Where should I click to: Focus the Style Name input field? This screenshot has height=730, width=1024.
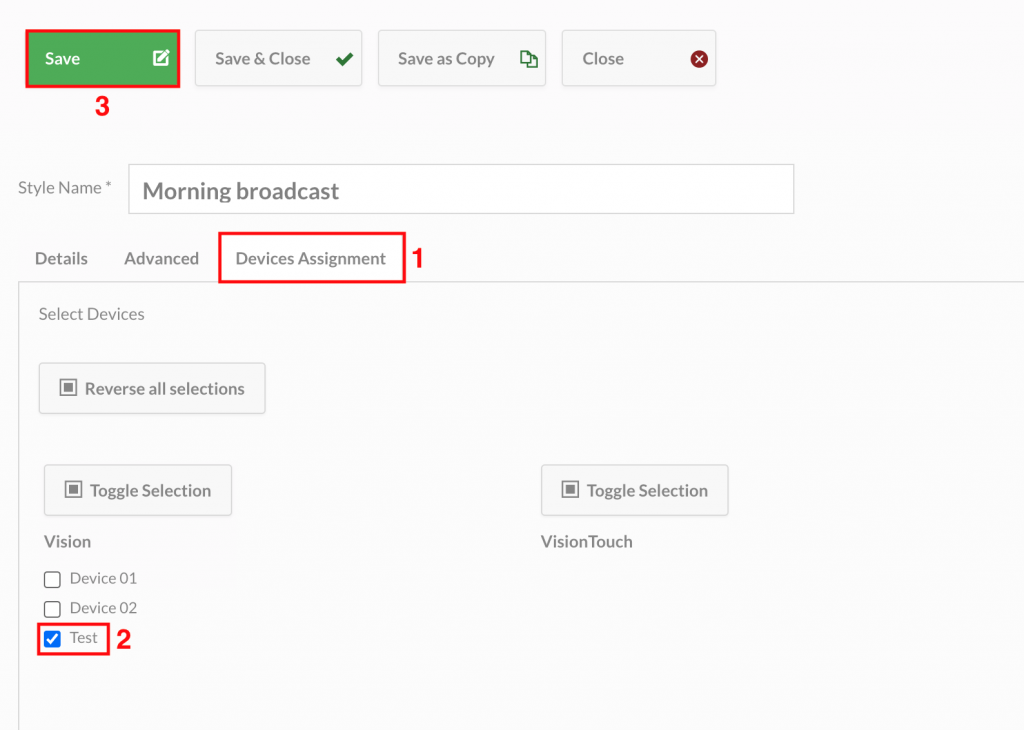(x=461, y=189)
